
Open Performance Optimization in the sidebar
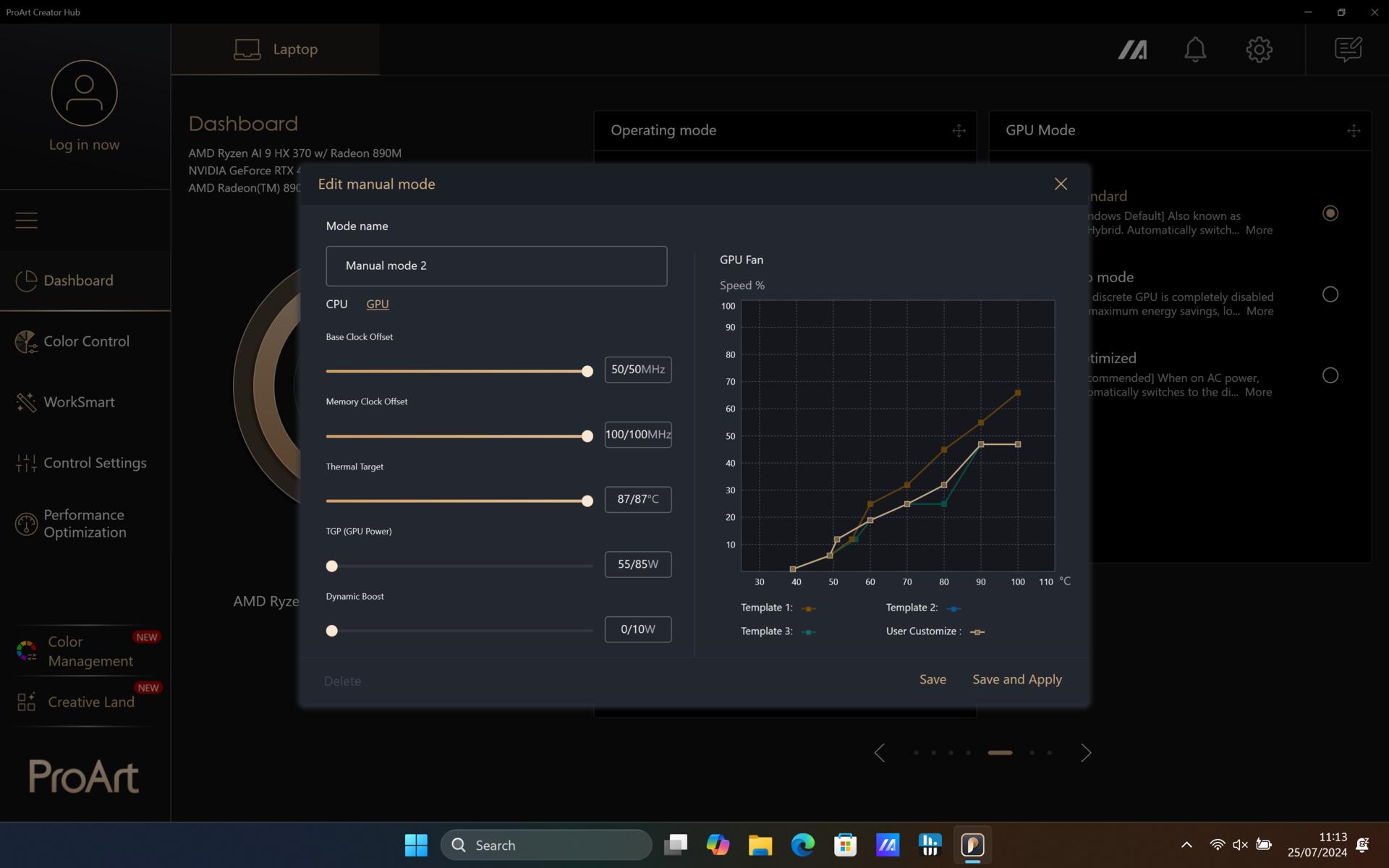tap(85, 524)
